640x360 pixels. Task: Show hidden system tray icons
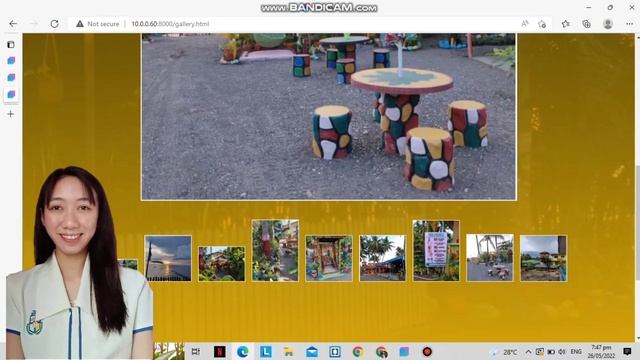(x=528, y=352)
